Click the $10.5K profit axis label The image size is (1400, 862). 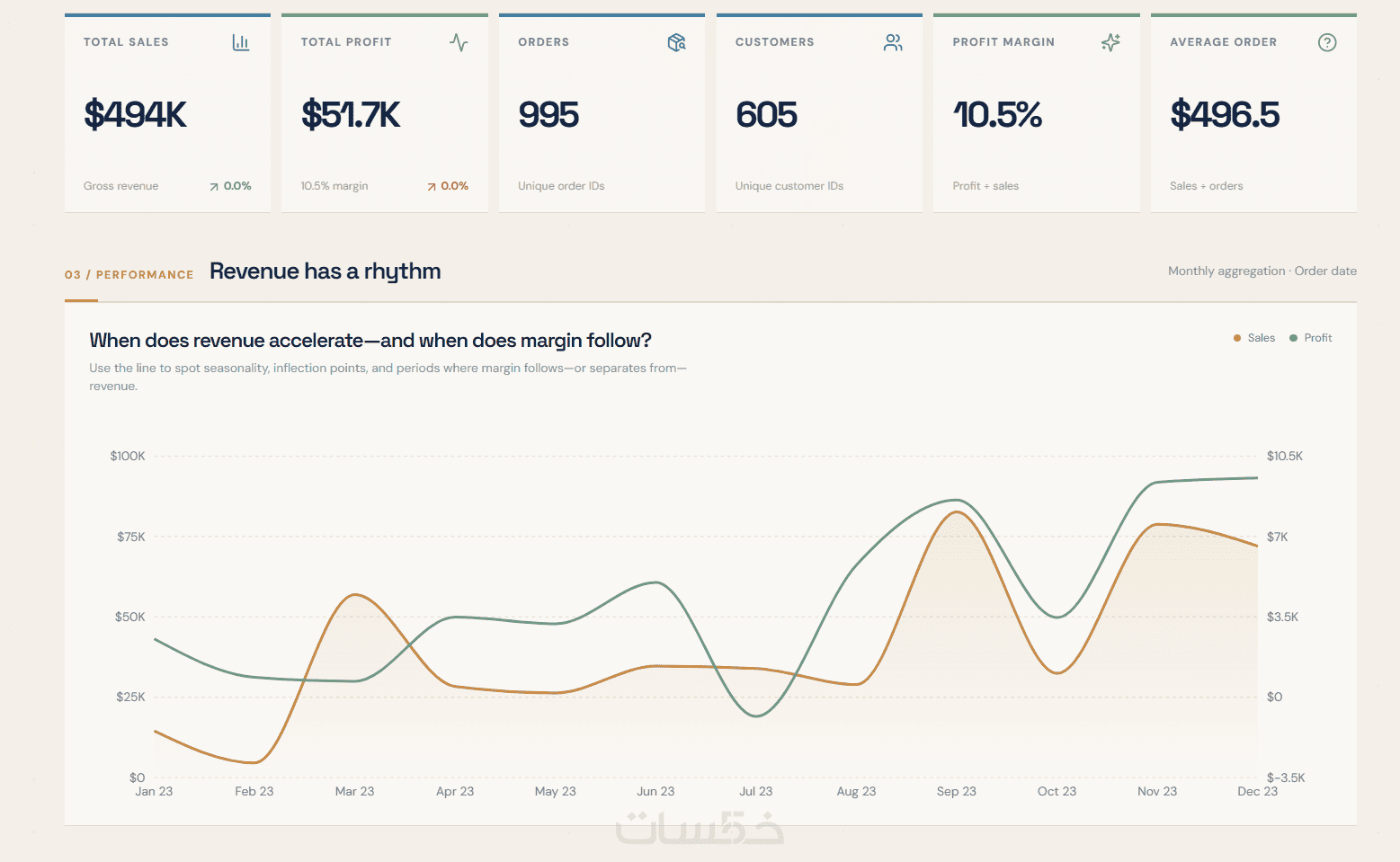tap(1285, 456)
